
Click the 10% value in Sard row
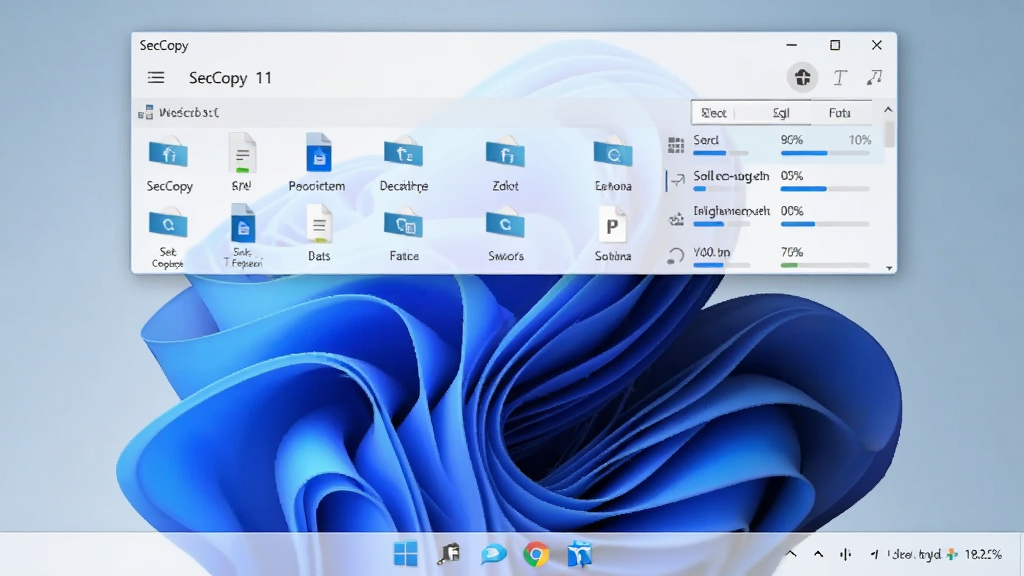pos(859,140)
